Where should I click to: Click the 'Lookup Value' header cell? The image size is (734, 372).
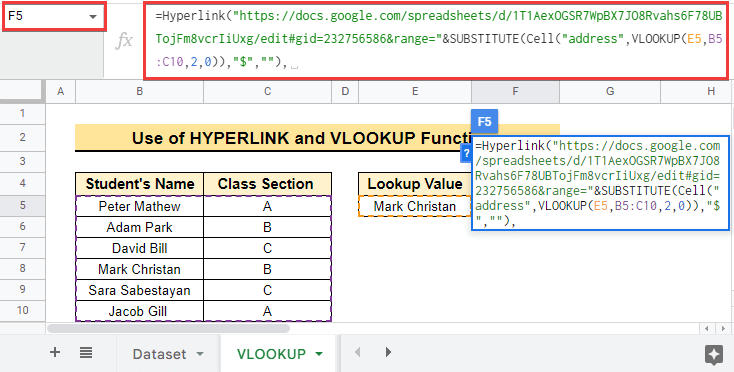click(415, 184)
